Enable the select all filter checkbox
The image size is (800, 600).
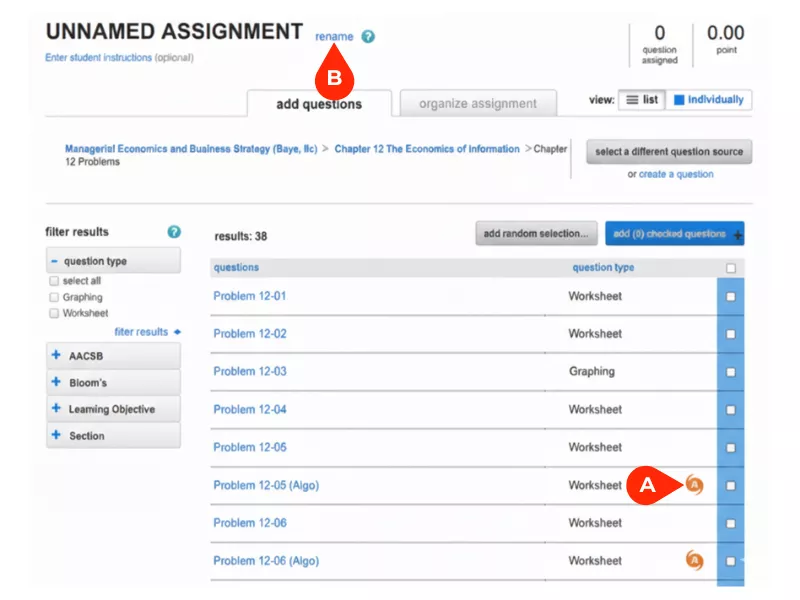(x=55, y=281)
